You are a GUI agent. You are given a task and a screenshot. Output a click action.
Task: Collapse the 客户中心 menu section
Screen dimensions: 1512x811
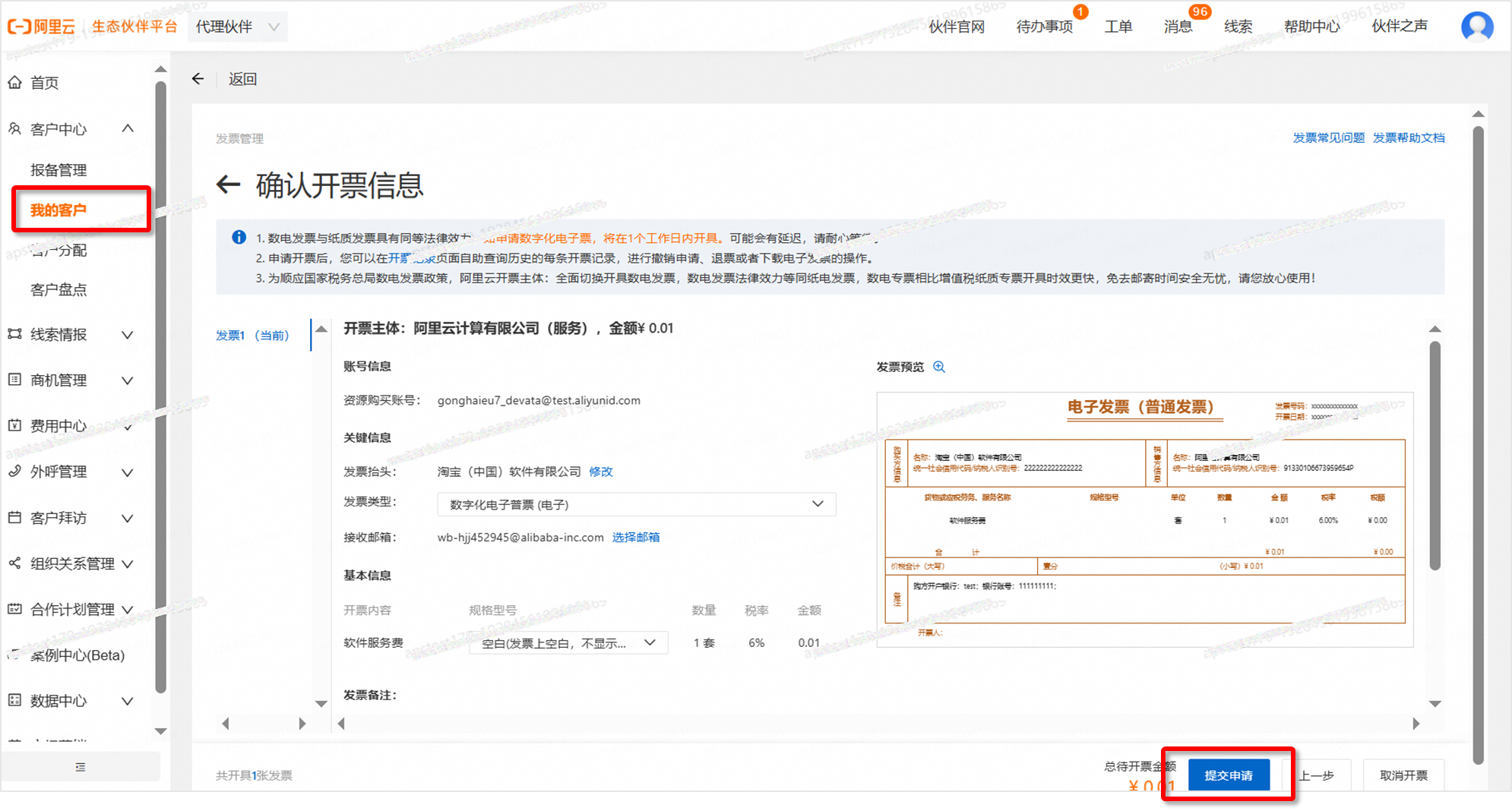[x=128, y=129]
